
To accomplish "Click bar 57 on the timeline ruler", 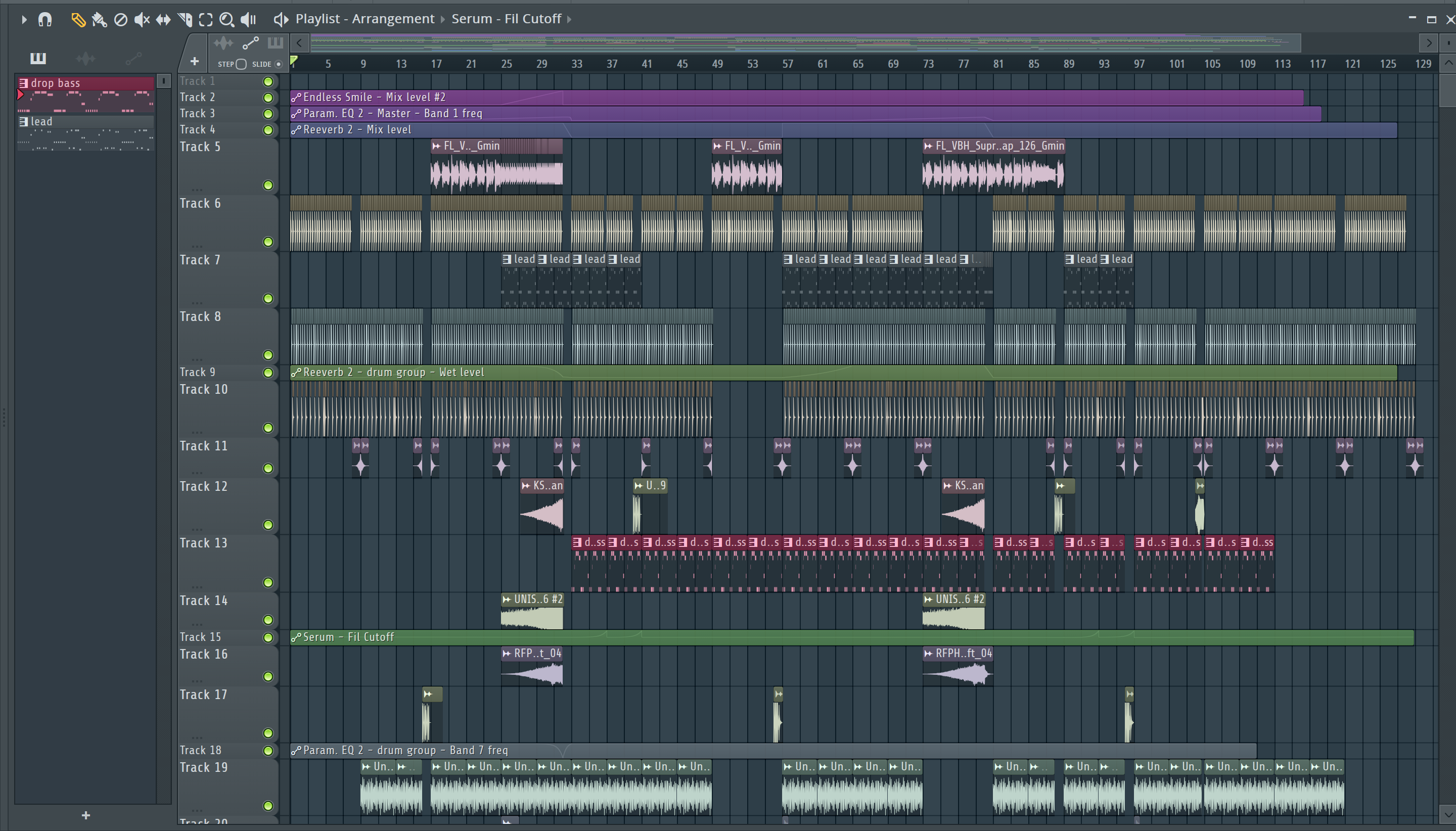I will [x=787, y=64].
